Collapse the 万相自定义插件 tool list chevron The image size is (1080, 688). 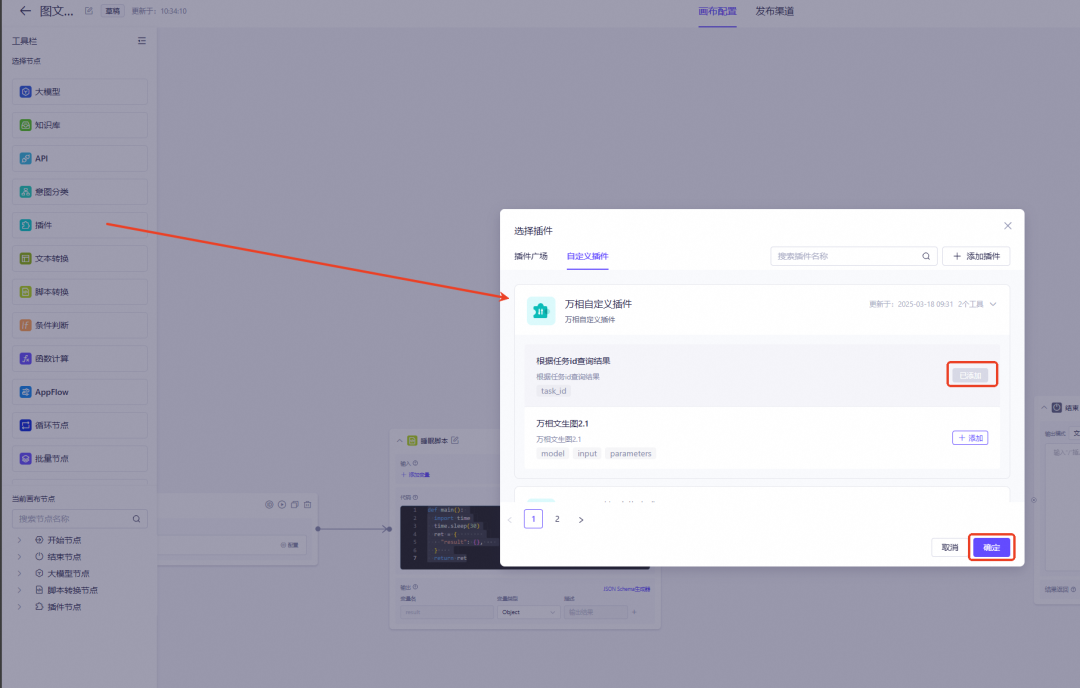pyautogui.click(x=993, y=305)
